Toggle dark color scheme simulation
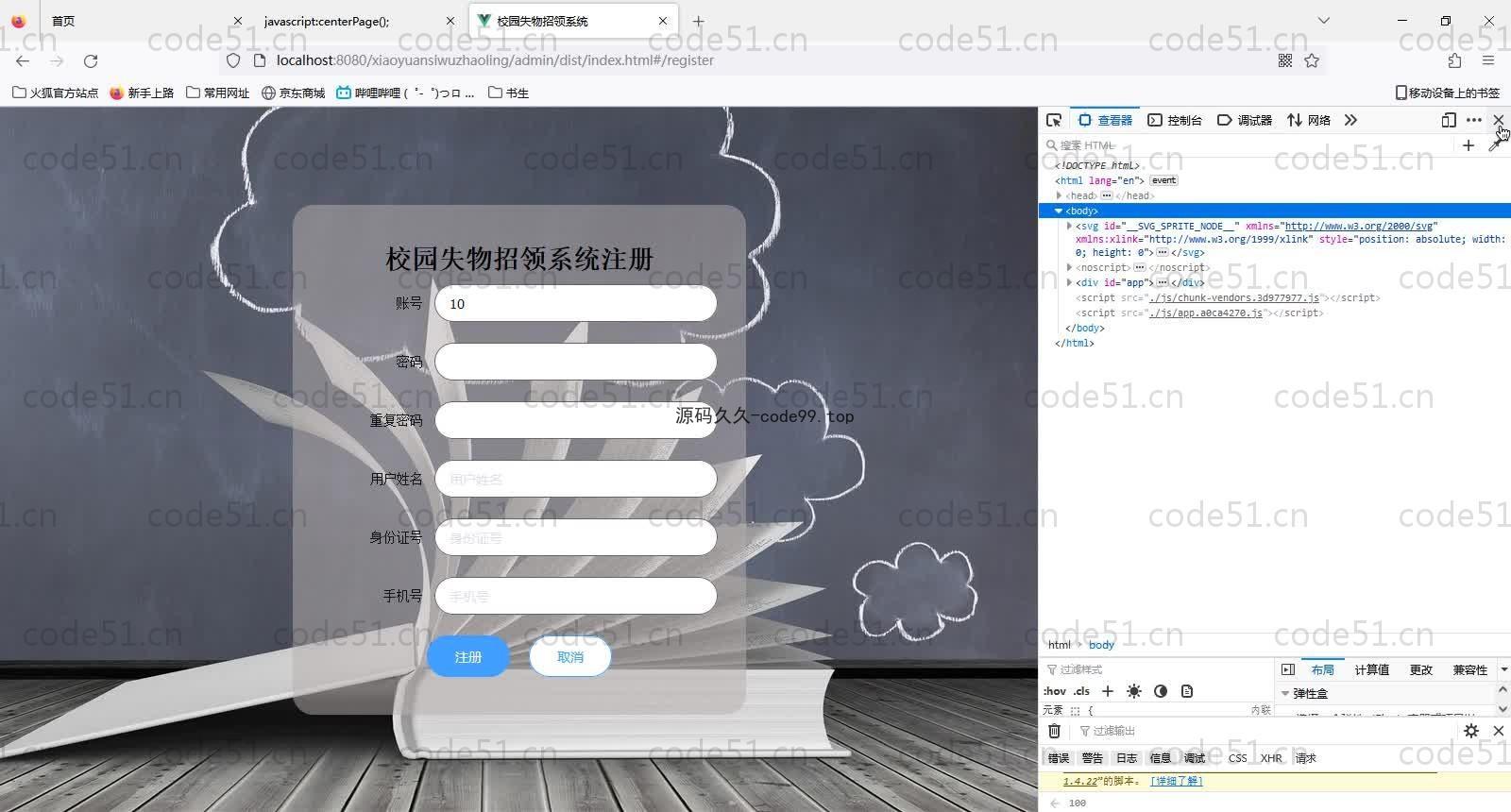The height and width of the screenshot is (812, 1511). click(x=1161, y=691)
